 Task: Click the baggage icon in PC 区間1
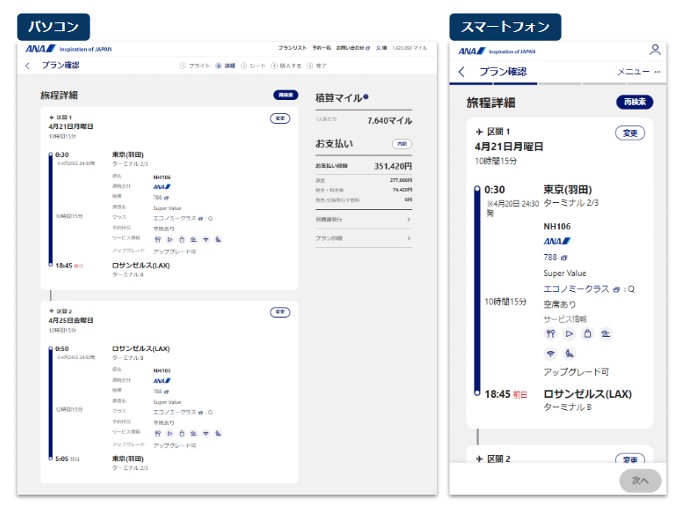182,240
